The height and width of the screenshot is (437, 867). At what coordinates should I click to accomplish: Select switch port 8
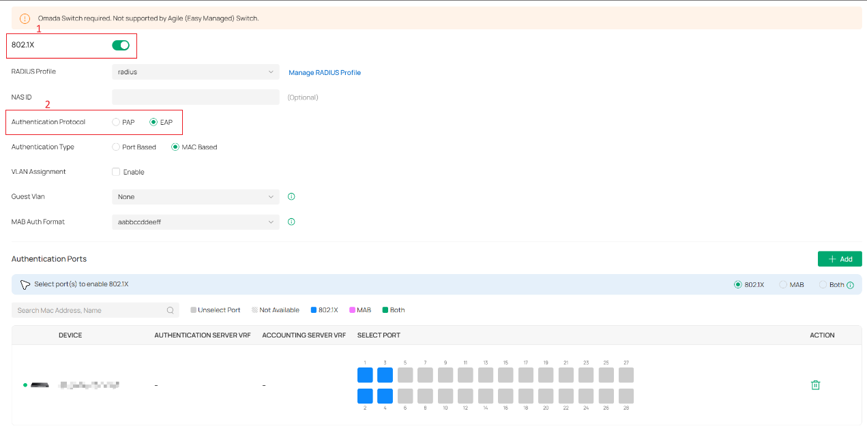pos(425,396)
